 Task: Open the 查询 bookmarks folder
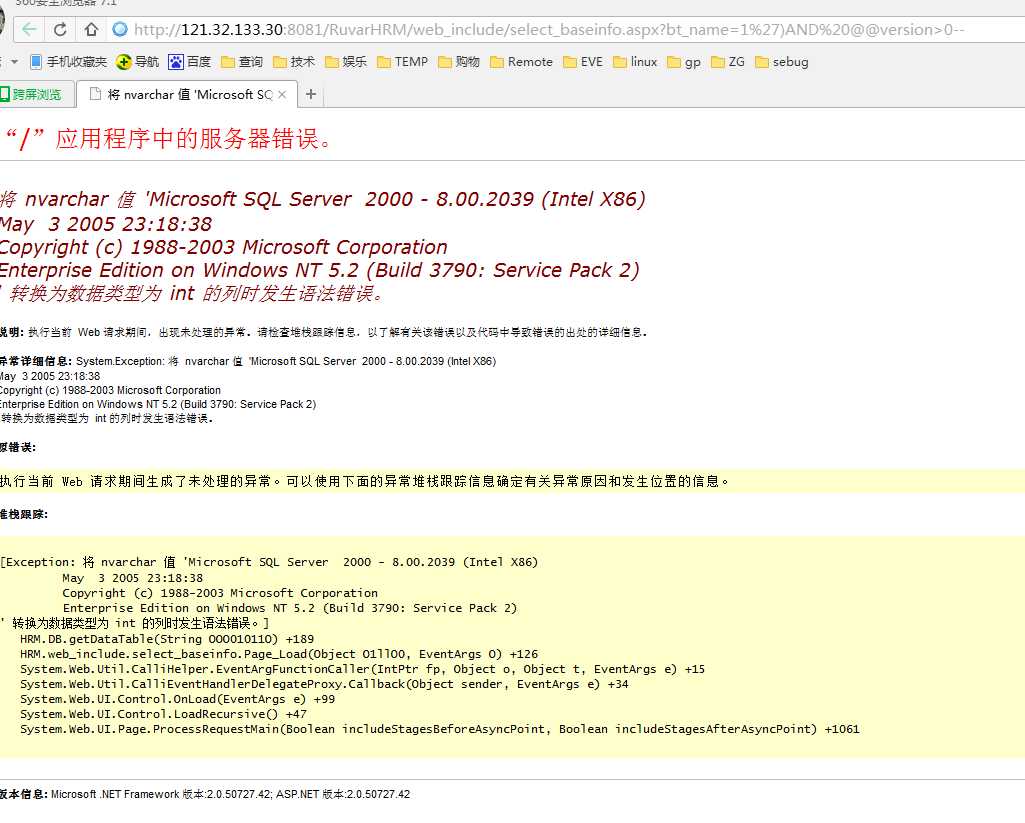242,62
